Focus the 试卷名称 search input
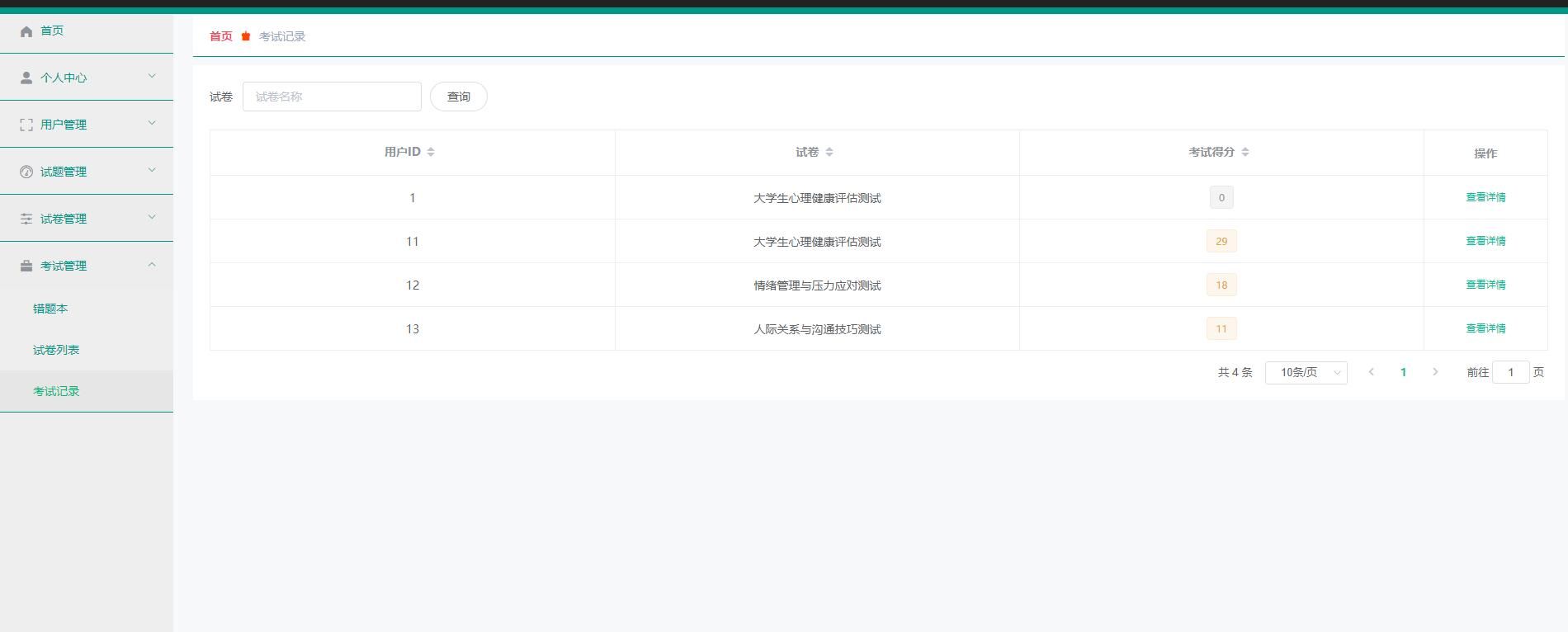This screenshot has height=632, width=1568. coord(332,97)
